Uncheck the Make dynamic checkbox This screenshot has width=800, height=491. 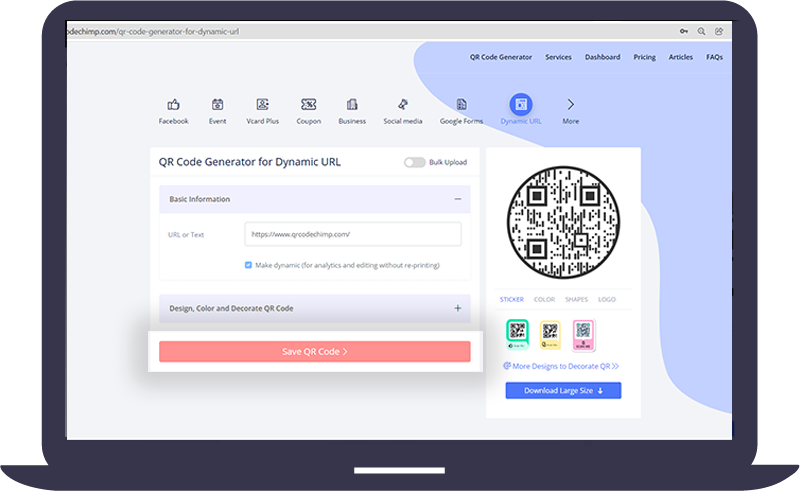[248, 265]
